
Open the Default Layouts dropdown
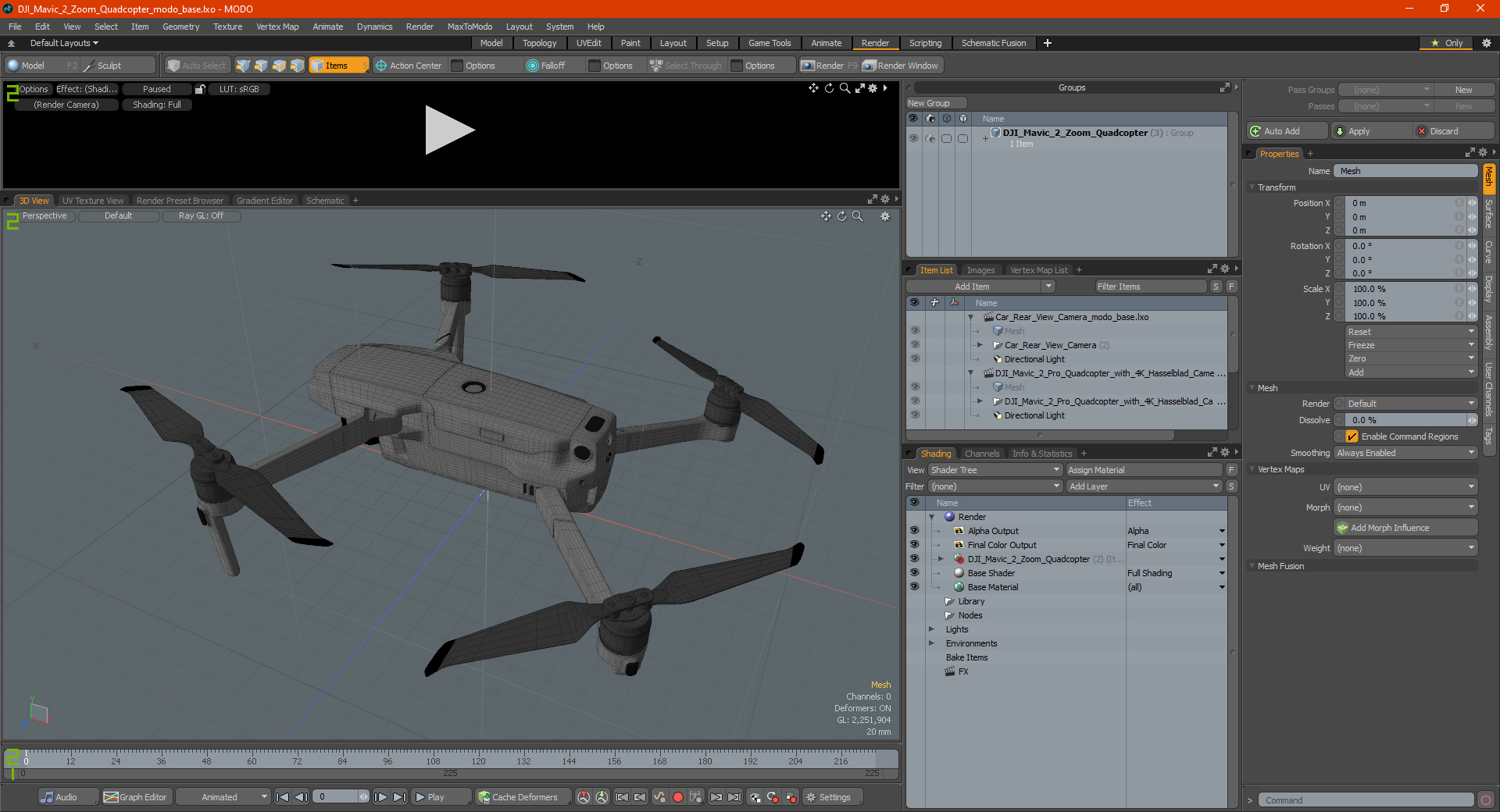64,43
